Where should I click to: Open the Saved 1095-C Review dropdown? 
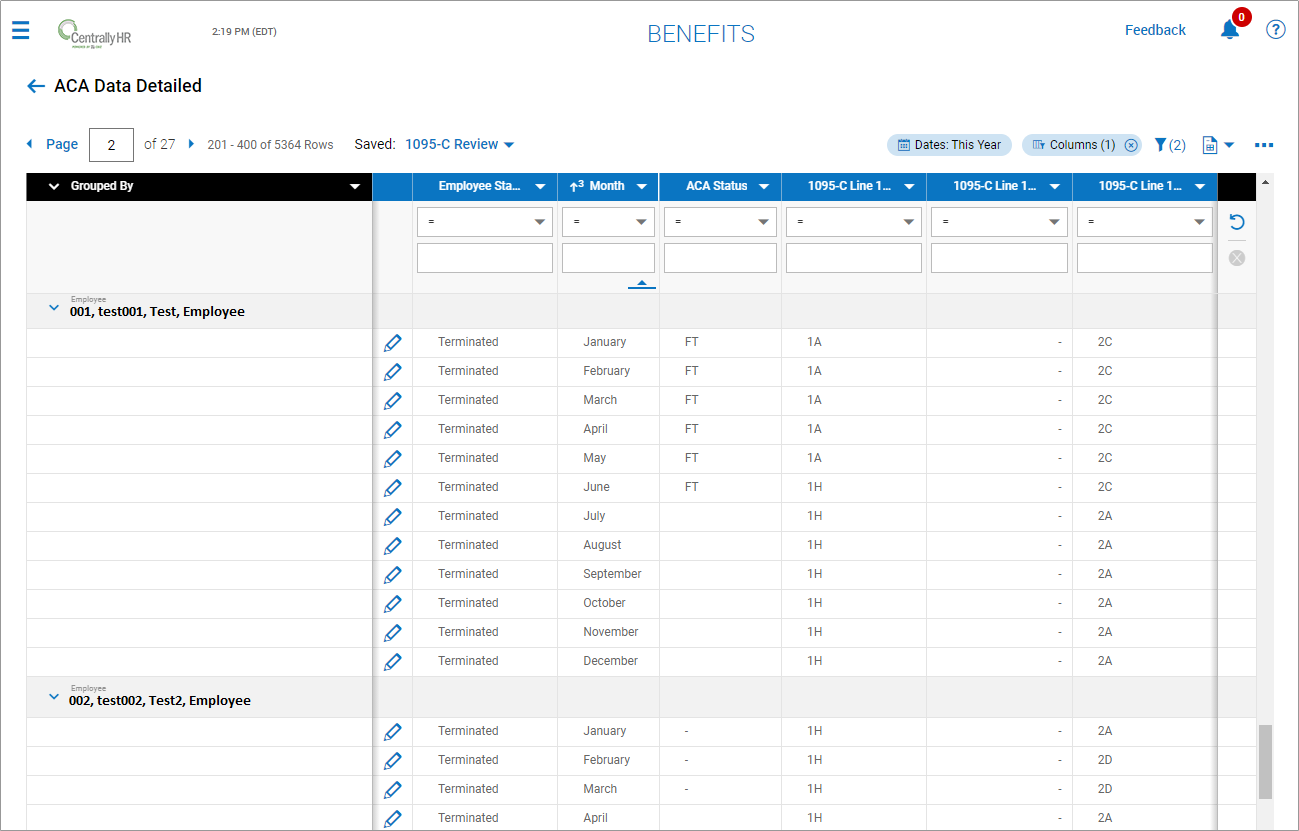click(460, 145)
